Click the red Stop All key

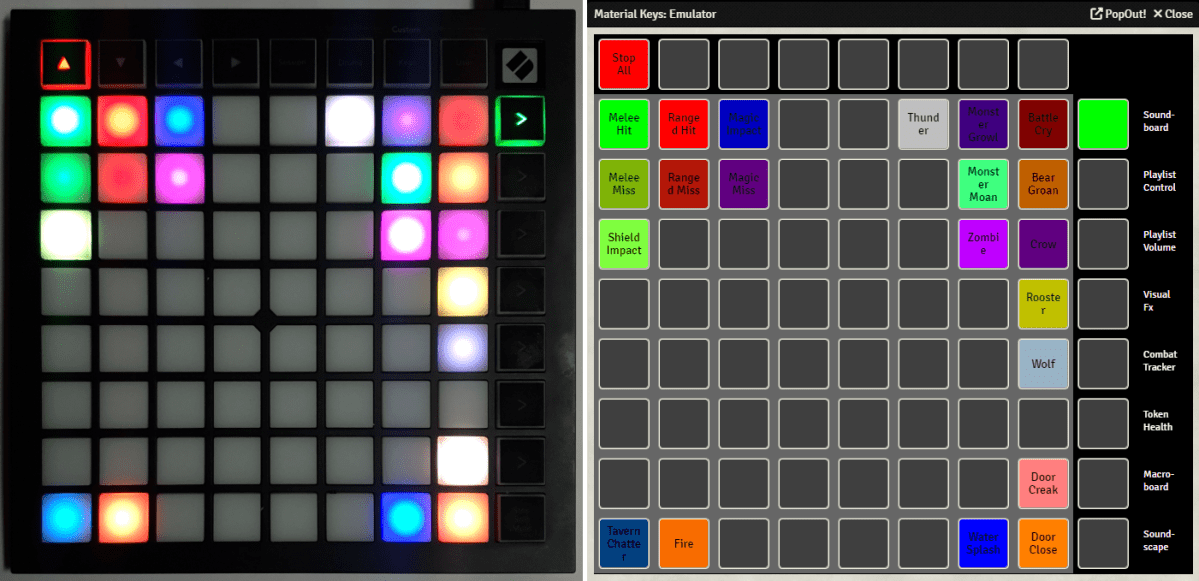tap(624, 64)
